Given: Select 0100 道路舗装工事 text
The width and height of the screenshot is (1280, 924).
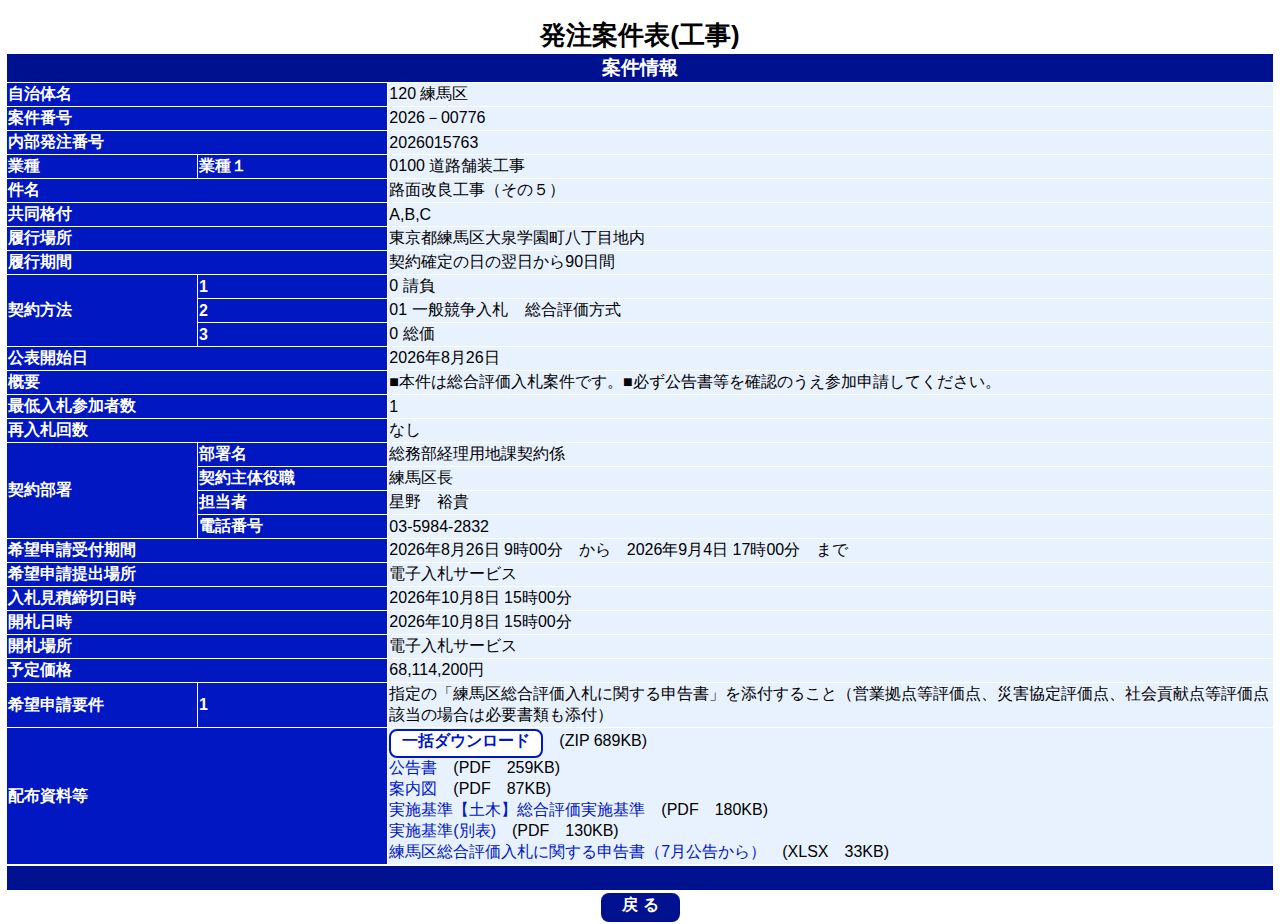Looking at the screenshot, I should pyautogui.click(x=456, y=166).
